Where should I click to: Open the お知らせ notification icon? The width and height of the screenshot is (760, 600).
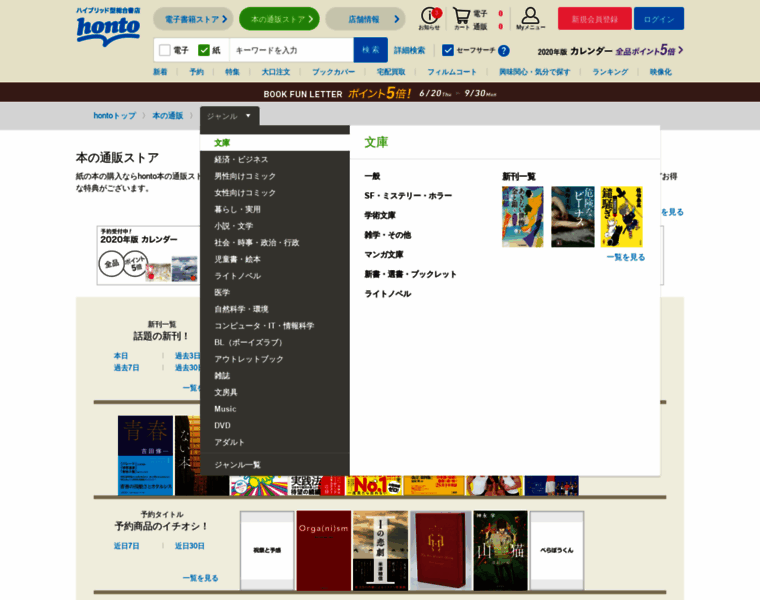tap(429, 19)
